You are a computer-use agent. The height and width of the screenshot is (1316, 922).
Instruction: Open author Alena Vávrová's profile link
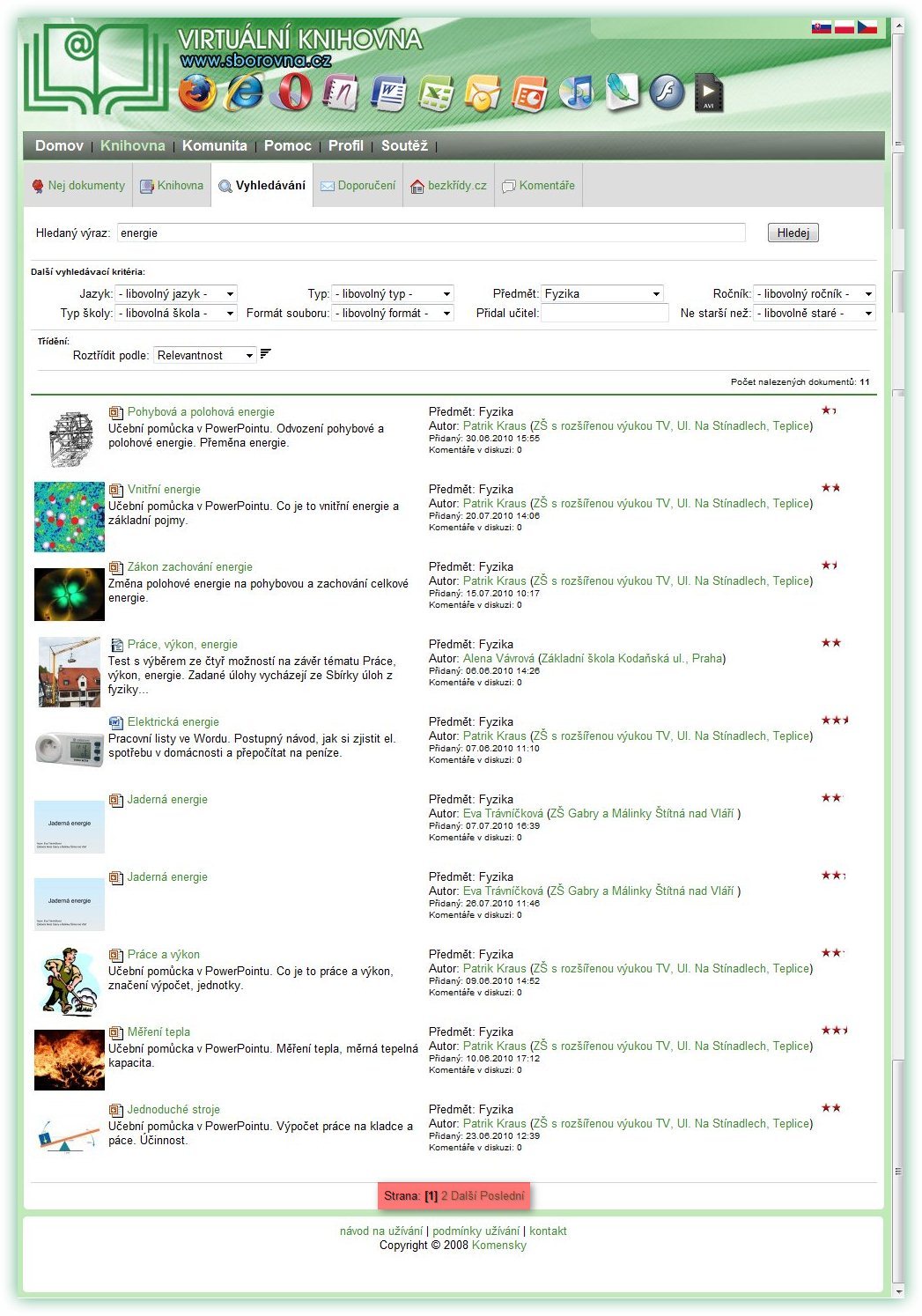tap(498, 659)
